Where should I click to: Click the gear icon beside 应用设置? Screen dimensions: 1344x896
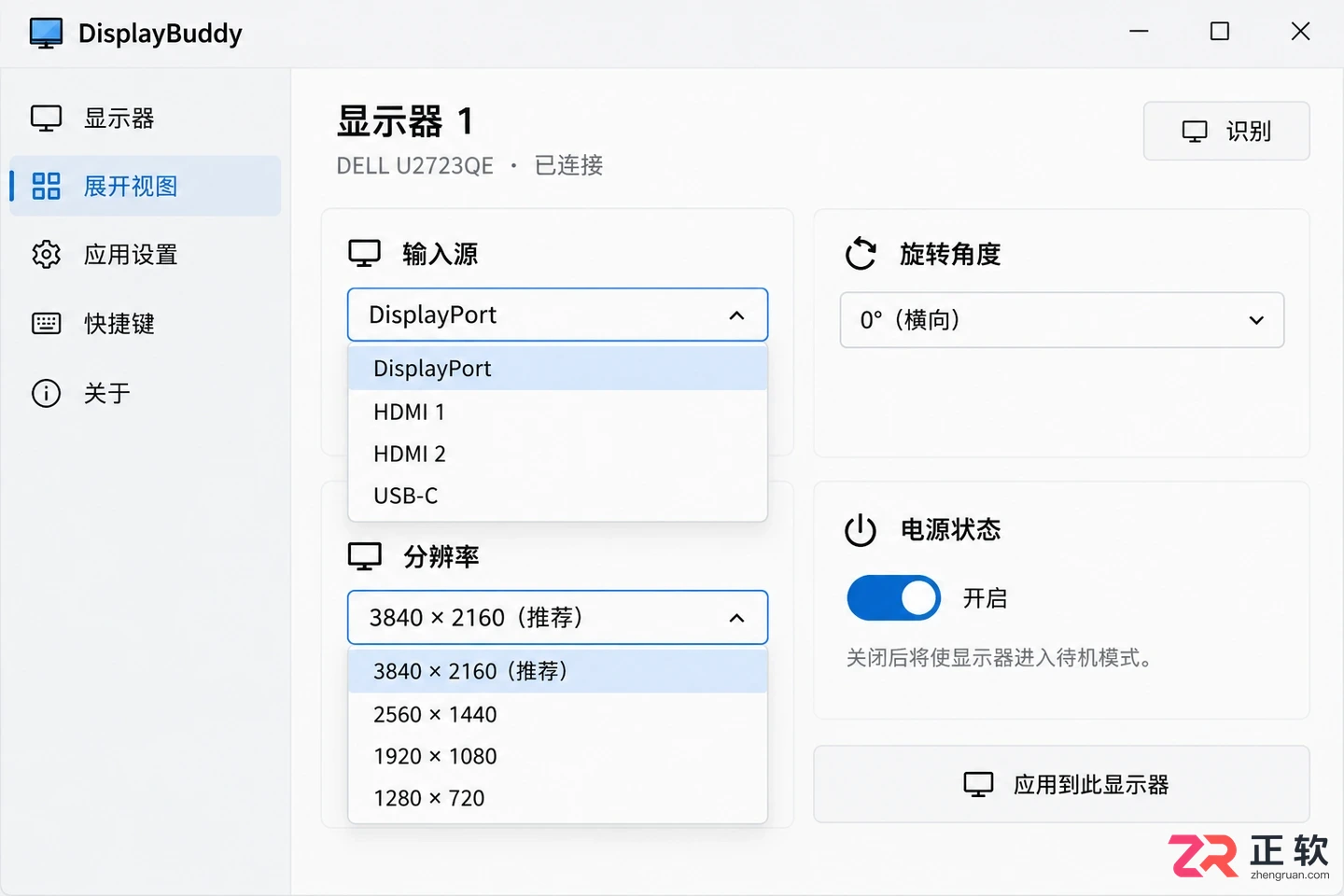(x=46, y=254)
